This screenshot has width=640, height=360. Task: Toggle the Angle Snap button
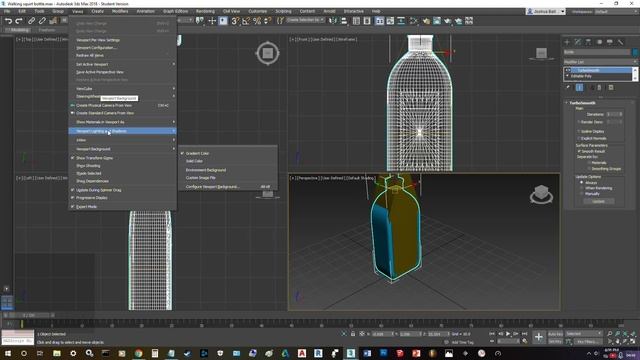point(246,21)
